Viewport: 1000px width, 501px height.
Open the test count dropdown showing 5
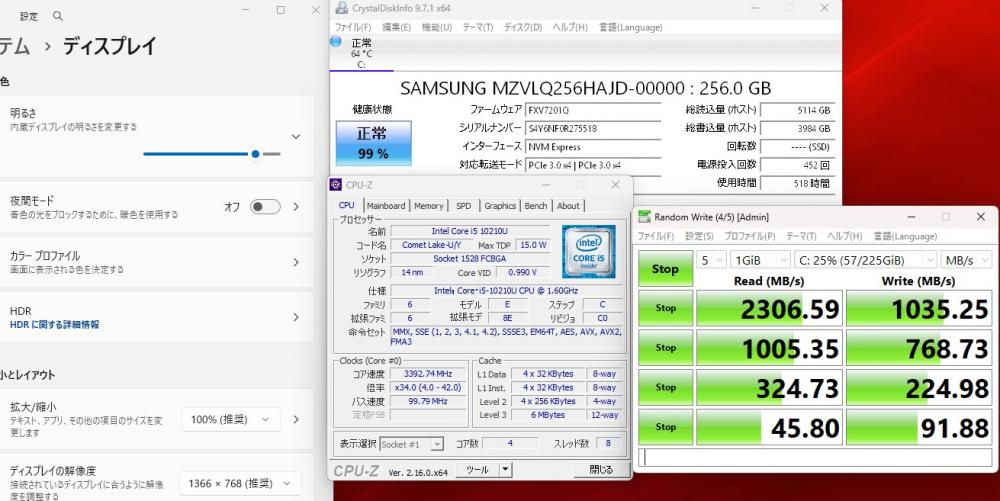click(712, 260)
